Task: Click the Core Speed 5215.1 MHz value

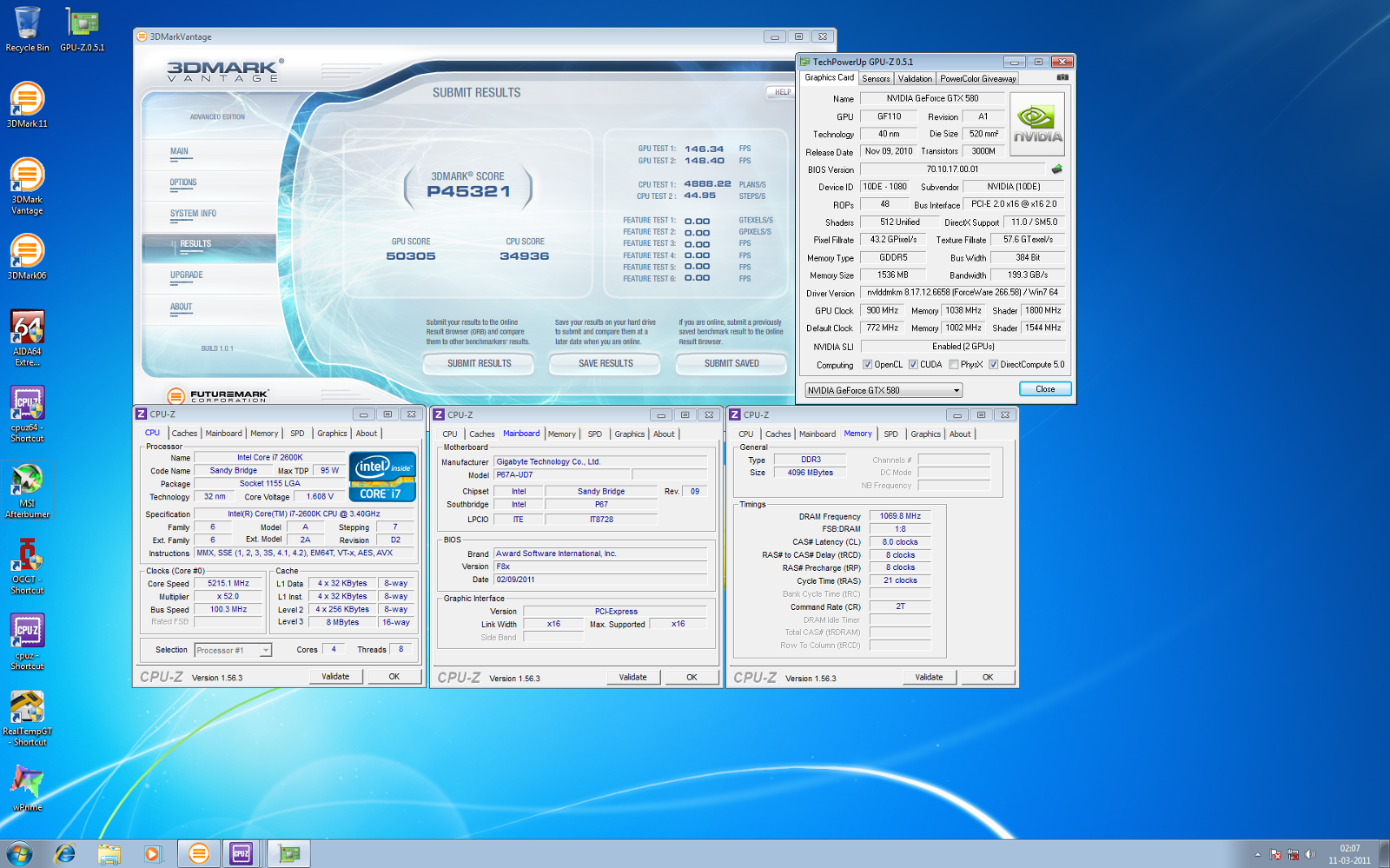Action: point(228,583)
